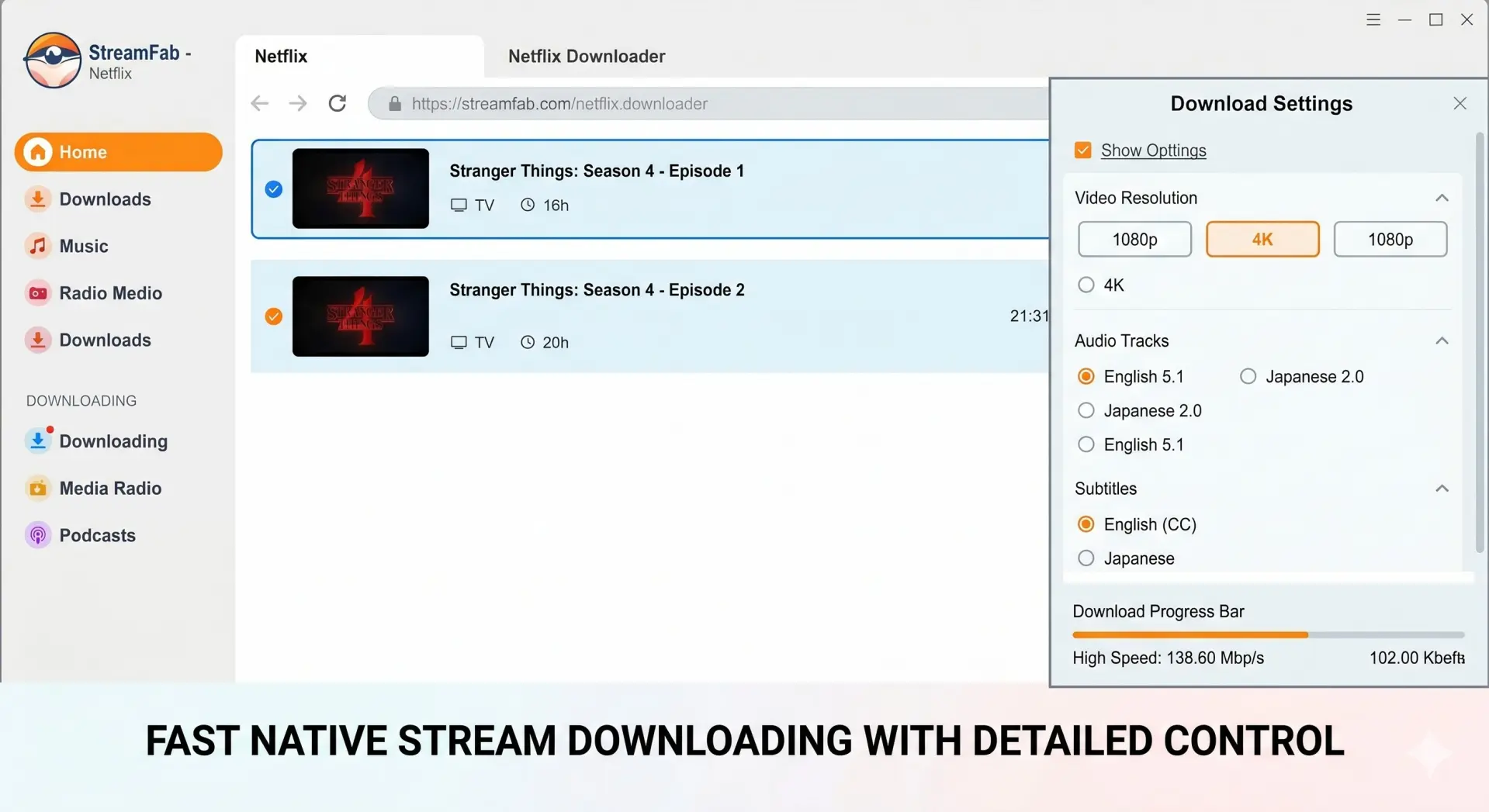Click the clock icon next to 16h
Image resolution: width=1489 pixels, height=812 pixels.
pyautogui.click(x=528, y=205)
